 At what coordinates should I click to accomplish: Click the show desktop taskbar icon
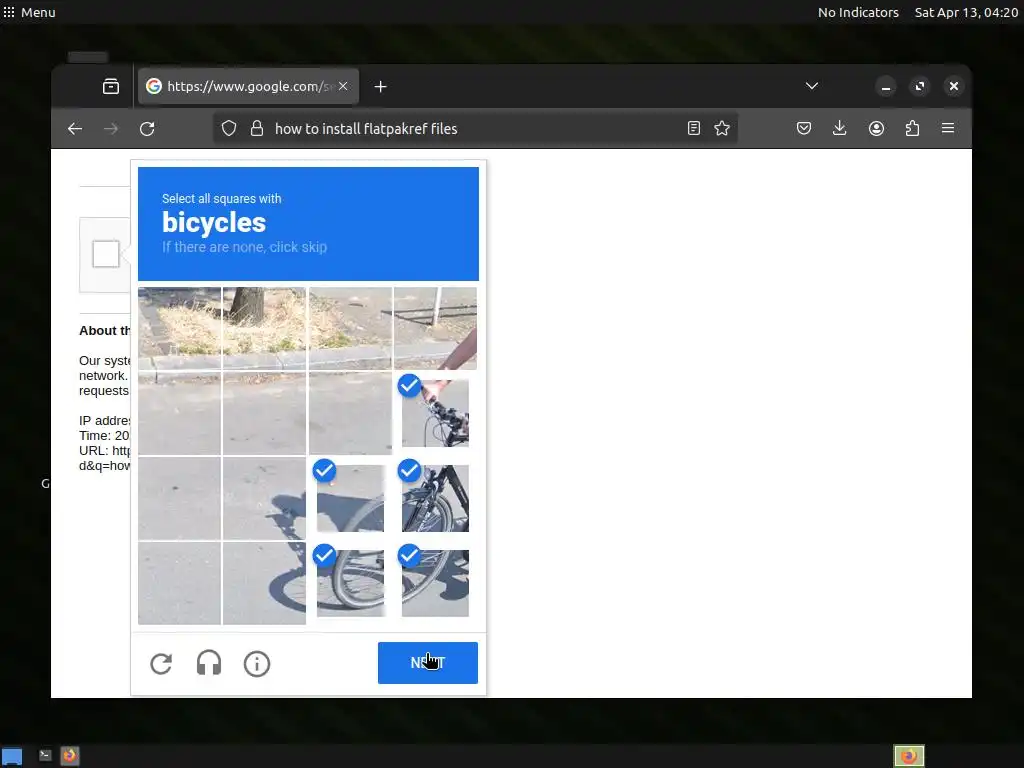(x=12, y=756)
